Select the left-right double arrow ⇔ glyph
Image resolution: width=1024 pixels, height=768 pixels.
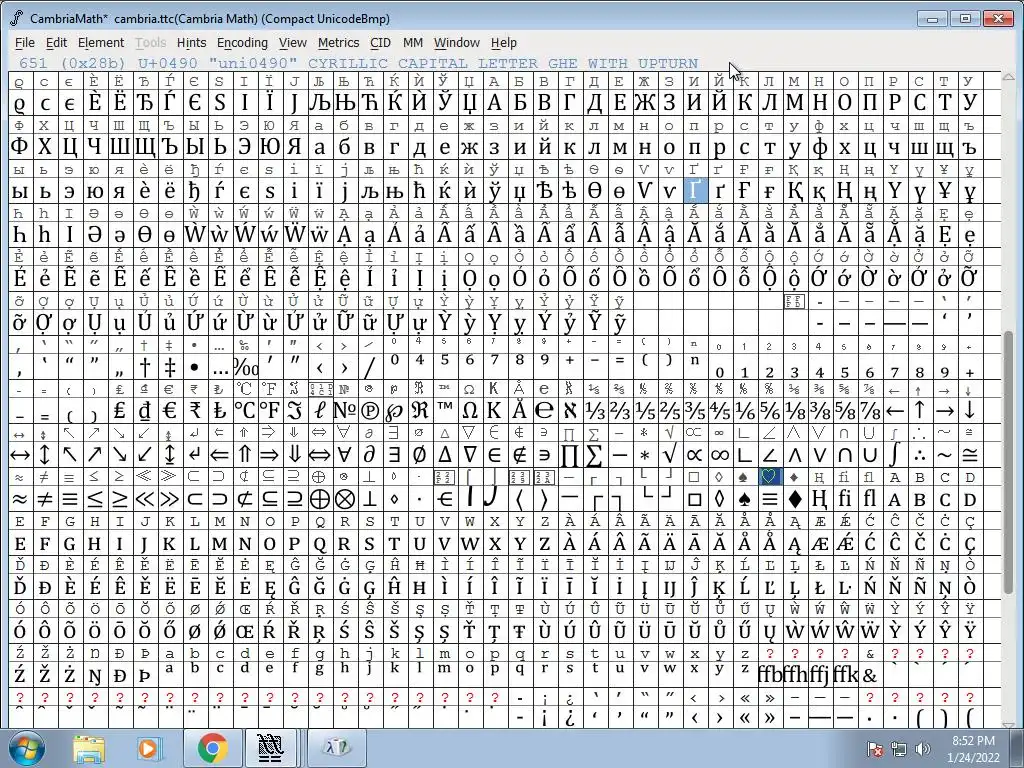pos(319,455)
